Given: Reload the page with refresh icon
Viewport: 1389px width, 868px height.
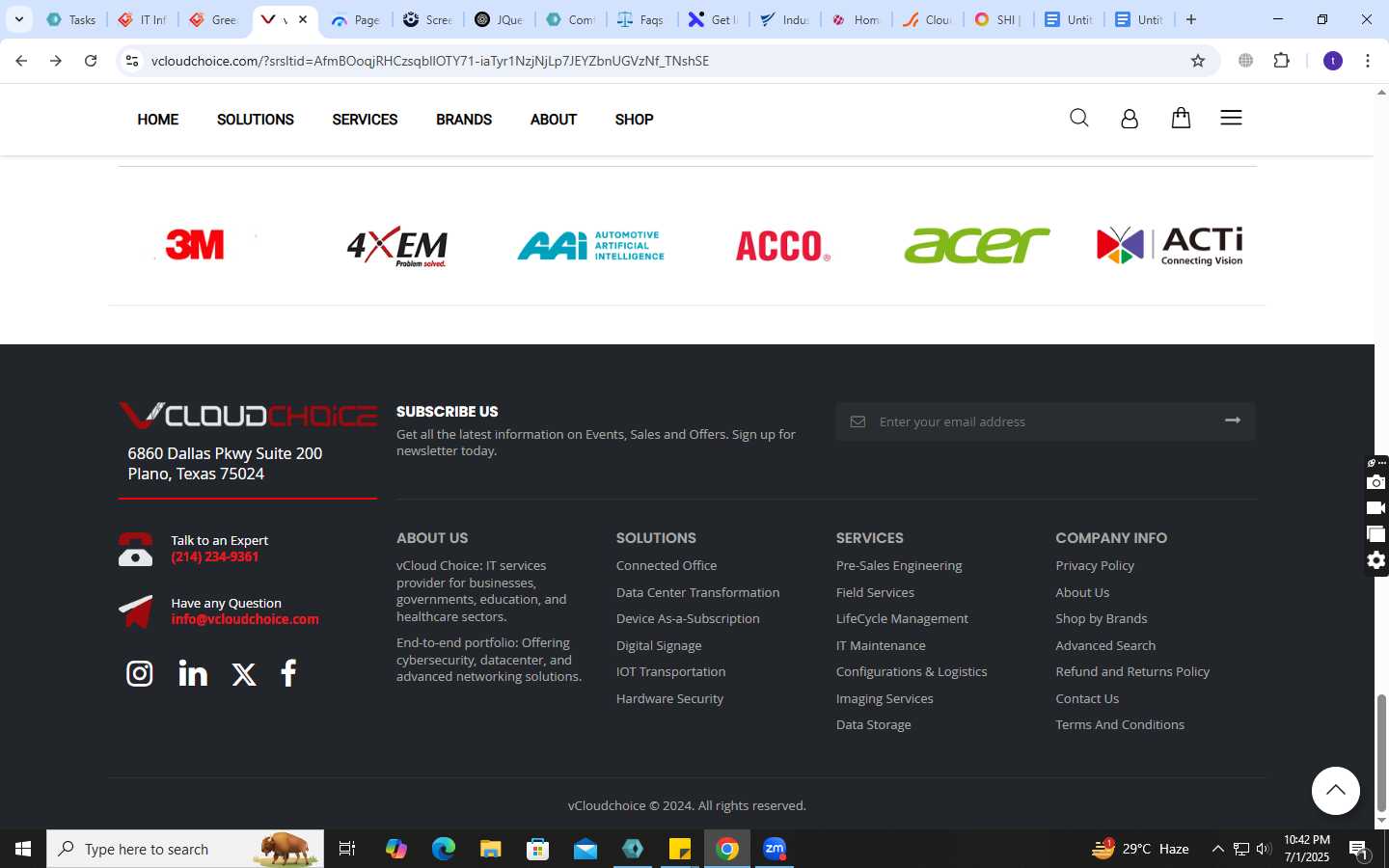Looking at the screenshot, I should (x=91, y=61).
